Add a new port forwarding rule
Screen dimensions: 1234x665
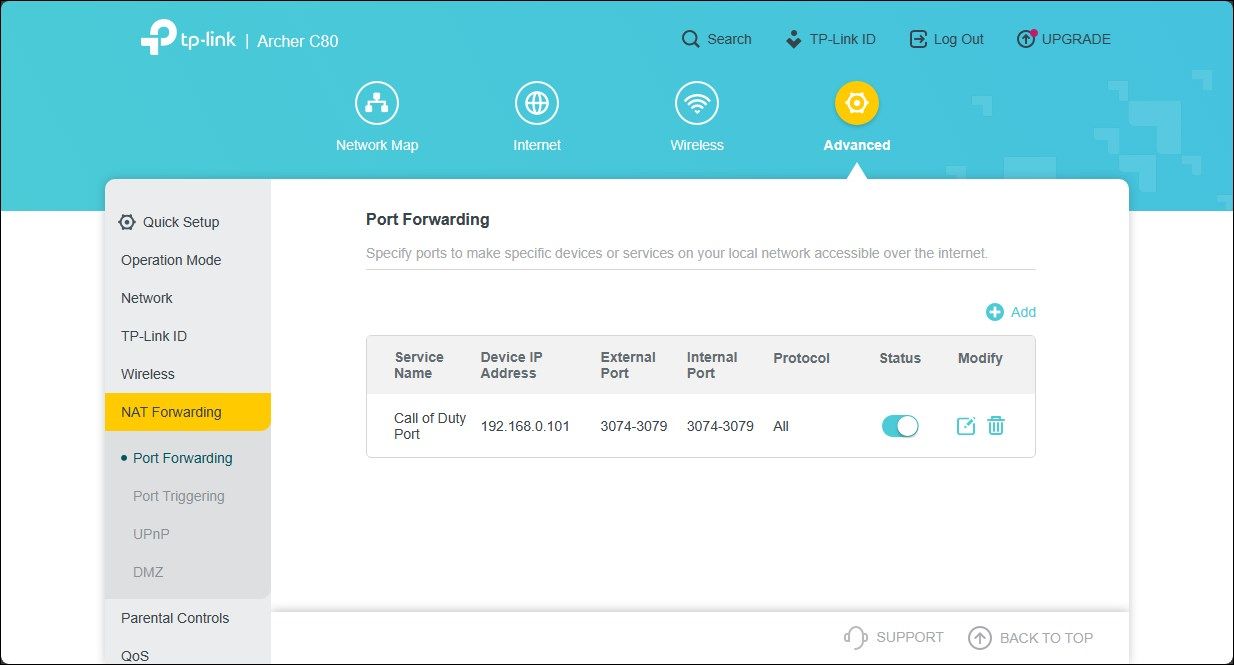[1010, 311]
